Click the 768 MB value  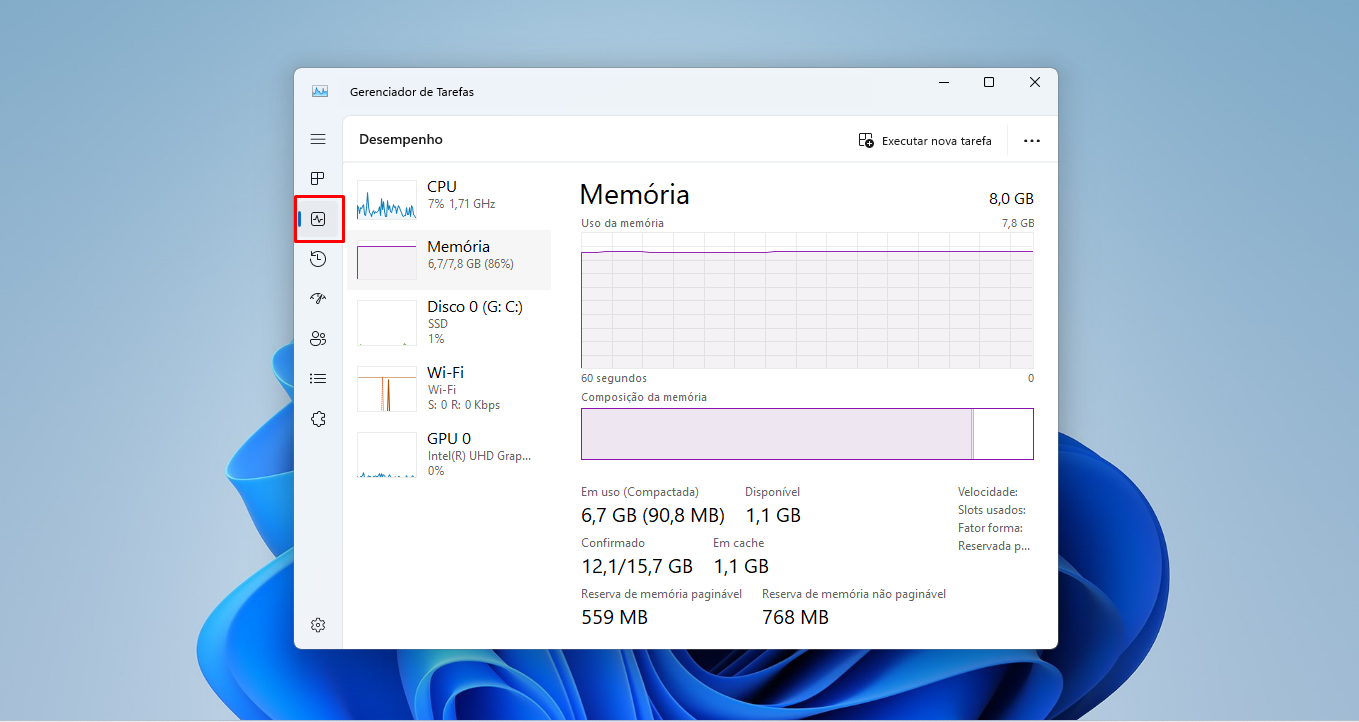796,618
